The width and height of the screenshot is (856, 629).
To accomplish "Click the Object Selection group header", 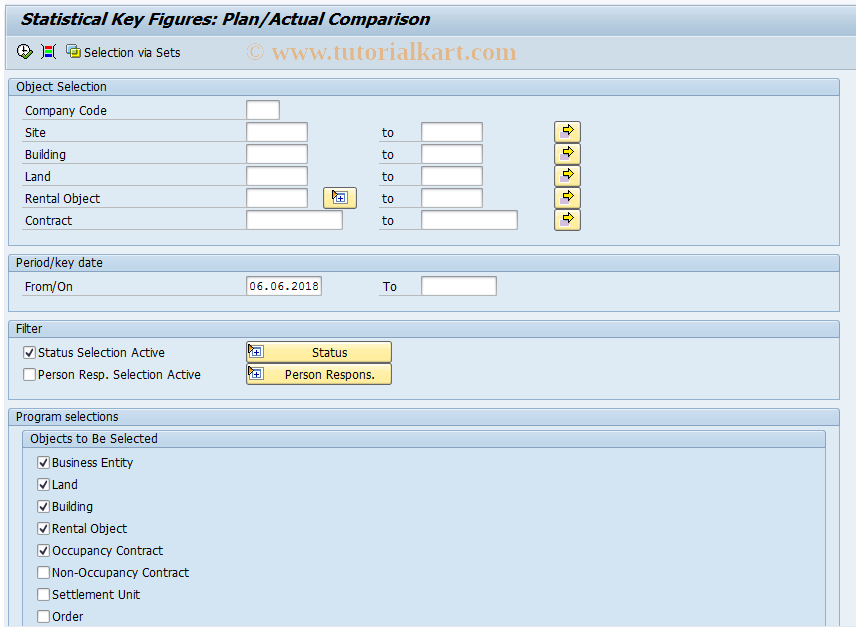I will coord(424,87).
